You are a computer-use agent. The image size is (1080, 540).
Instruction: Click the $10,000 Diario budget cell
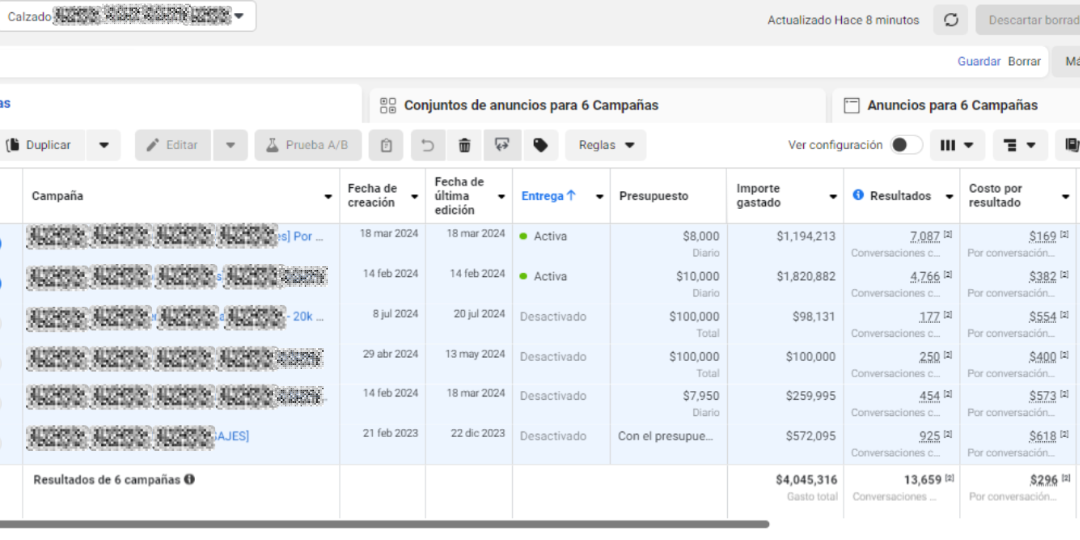(x=668, y=284)
